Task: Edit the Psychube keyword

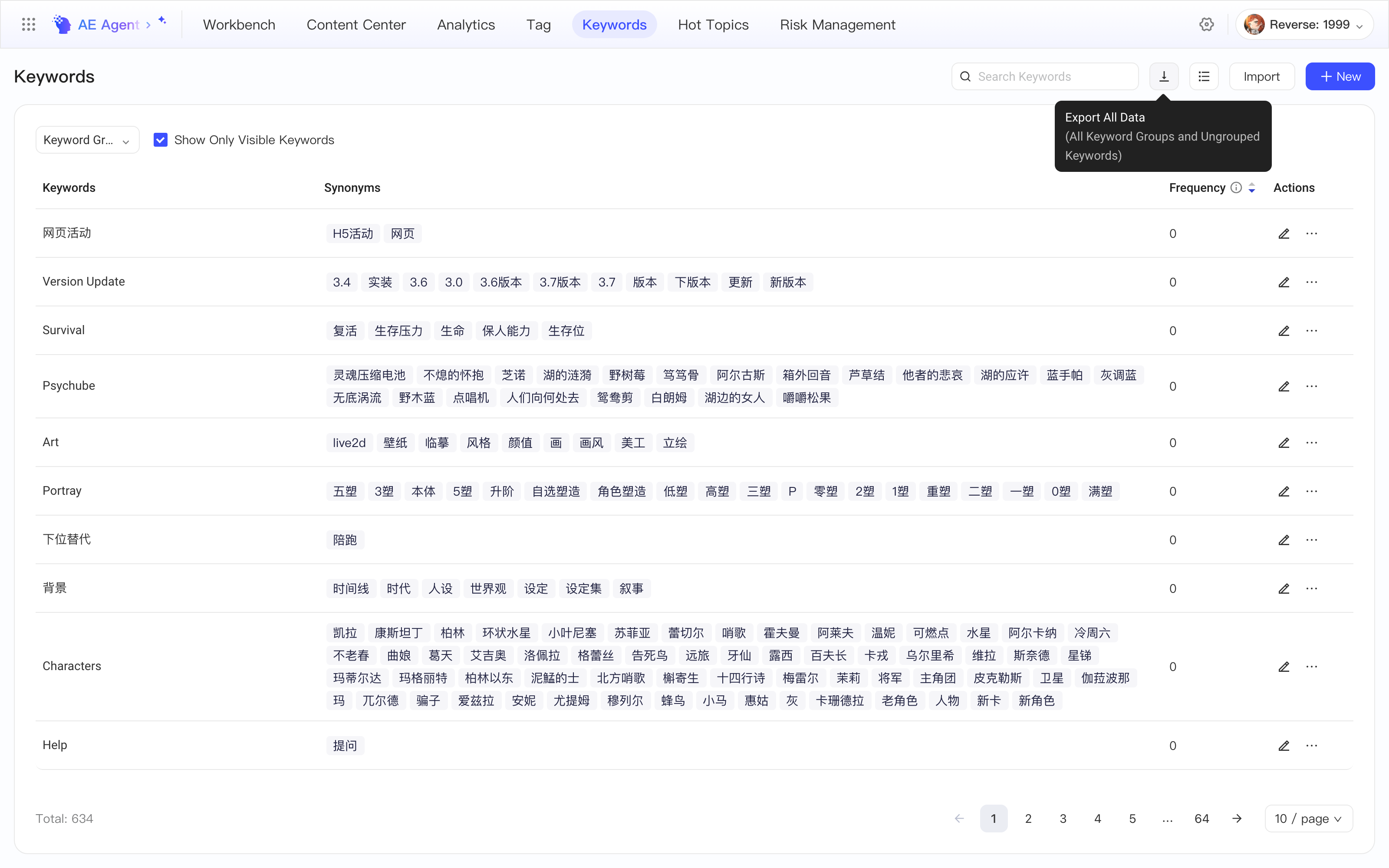Action: [1284, 386]
